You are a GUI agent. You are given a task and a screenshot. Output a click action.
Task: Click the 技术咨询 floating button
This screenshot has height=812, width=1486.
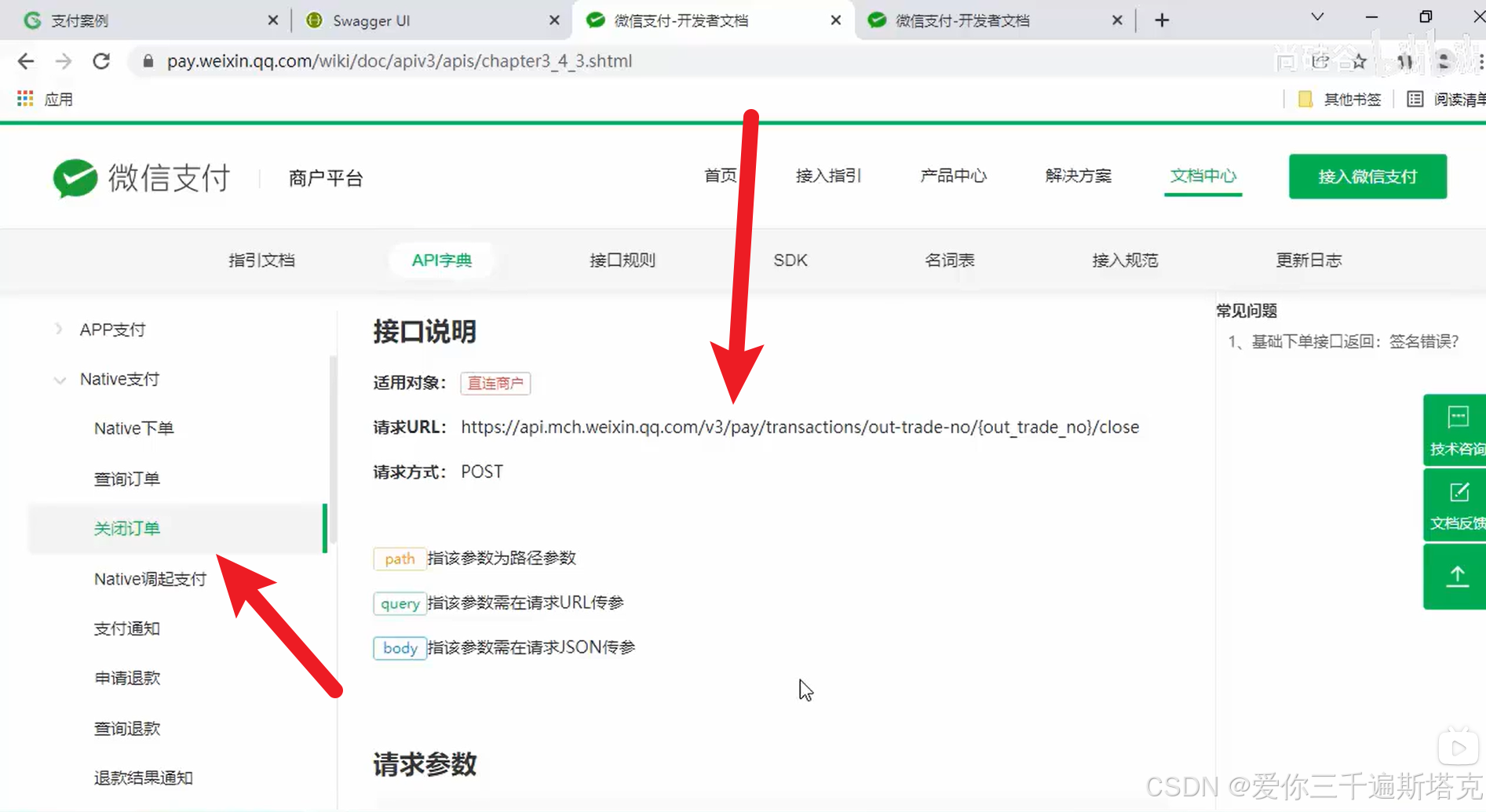coord(1455,430)
